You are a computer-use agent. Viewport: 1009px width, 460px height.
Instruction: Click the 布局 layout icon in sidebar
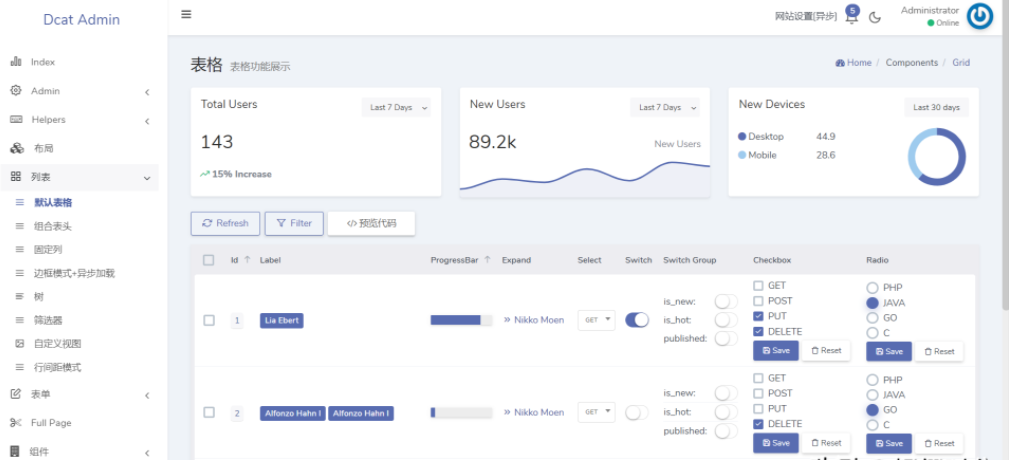(16, 149)
